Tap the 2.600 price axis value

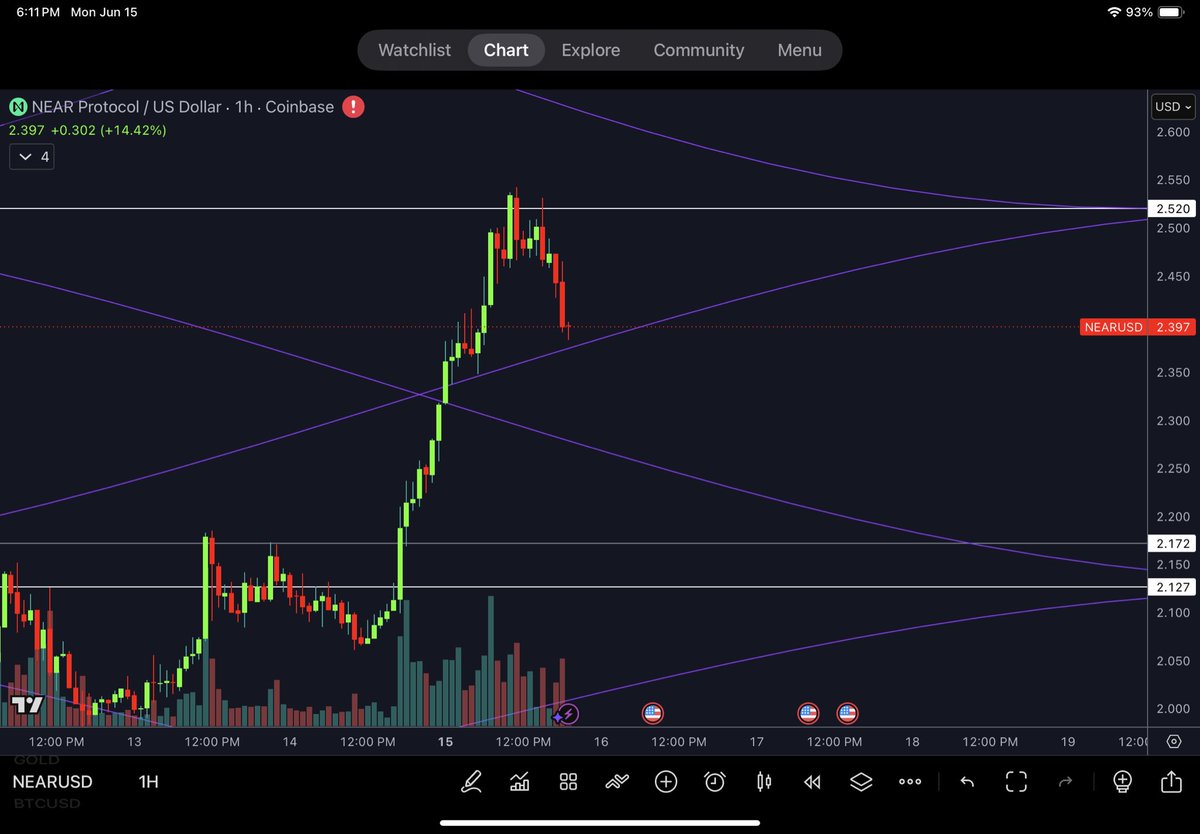tap(1172, 132)
